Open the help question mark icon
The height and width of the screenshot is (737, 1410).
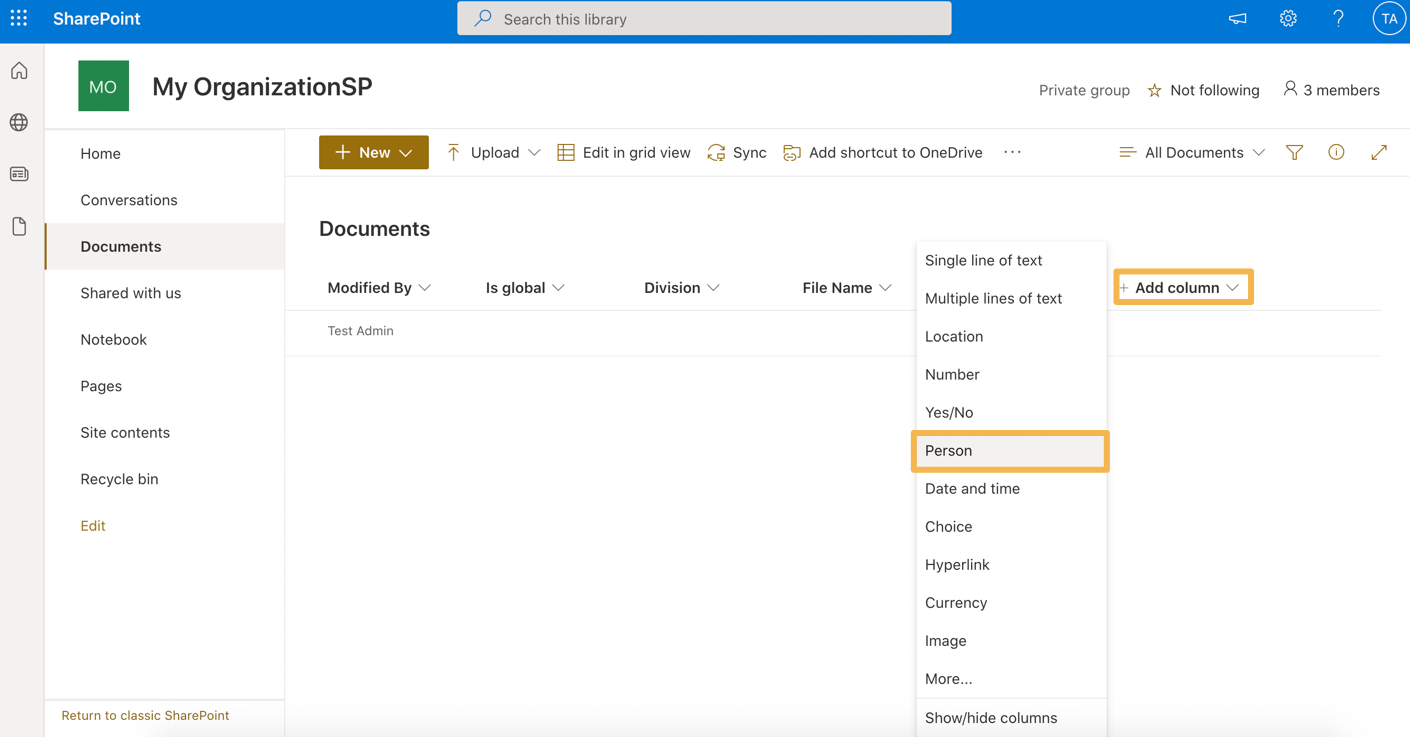[1338, 18]
